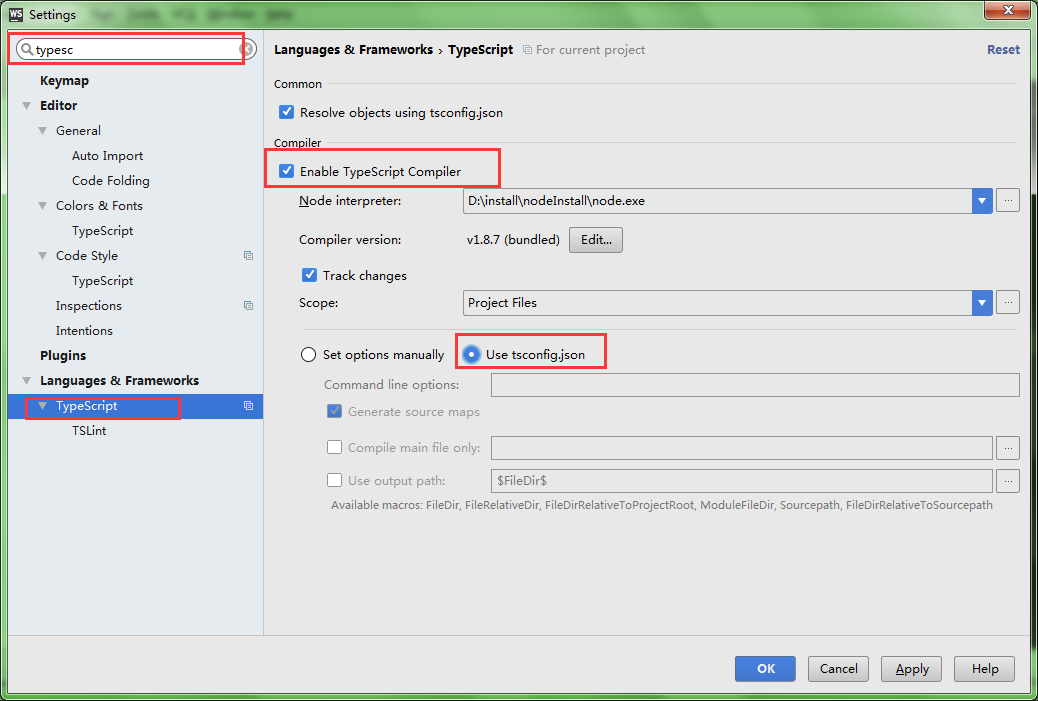
Task: Collapse the General tree node
Action: point(42,130)
